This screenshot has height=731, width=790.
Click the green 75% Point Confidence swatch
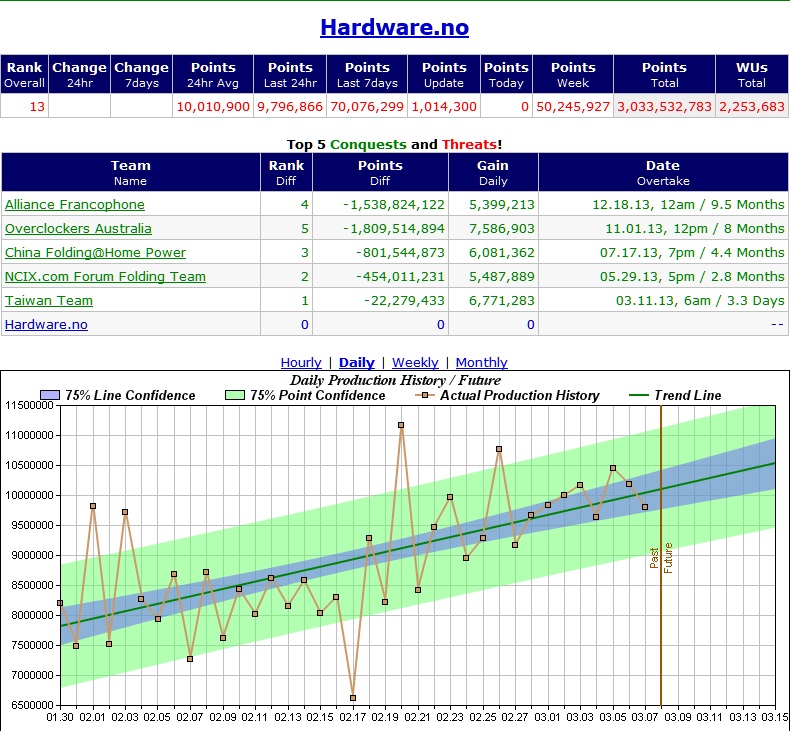coord(235,395)
